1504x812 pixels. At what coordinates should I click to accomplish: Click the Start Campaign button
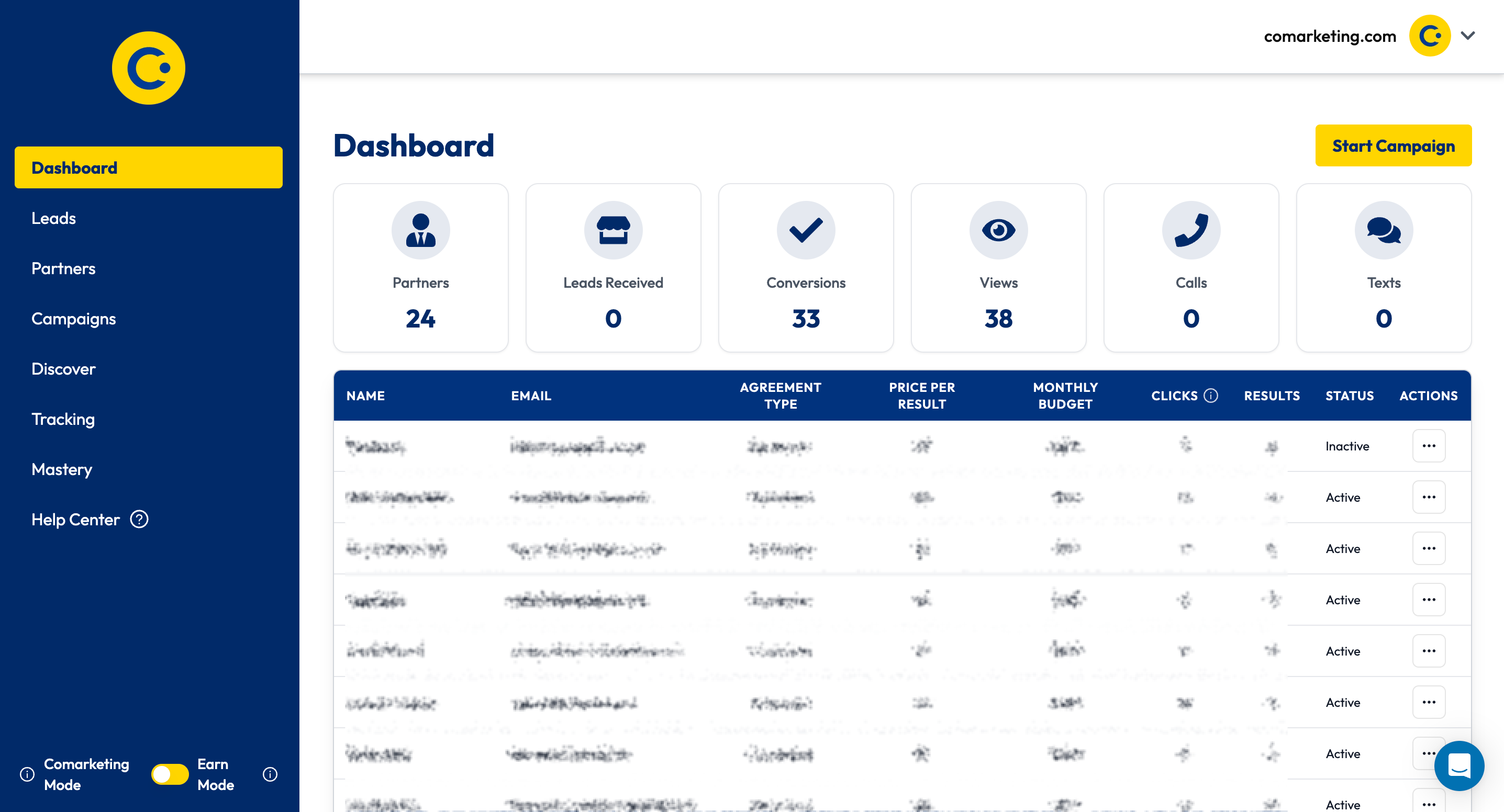(1394, 145)
